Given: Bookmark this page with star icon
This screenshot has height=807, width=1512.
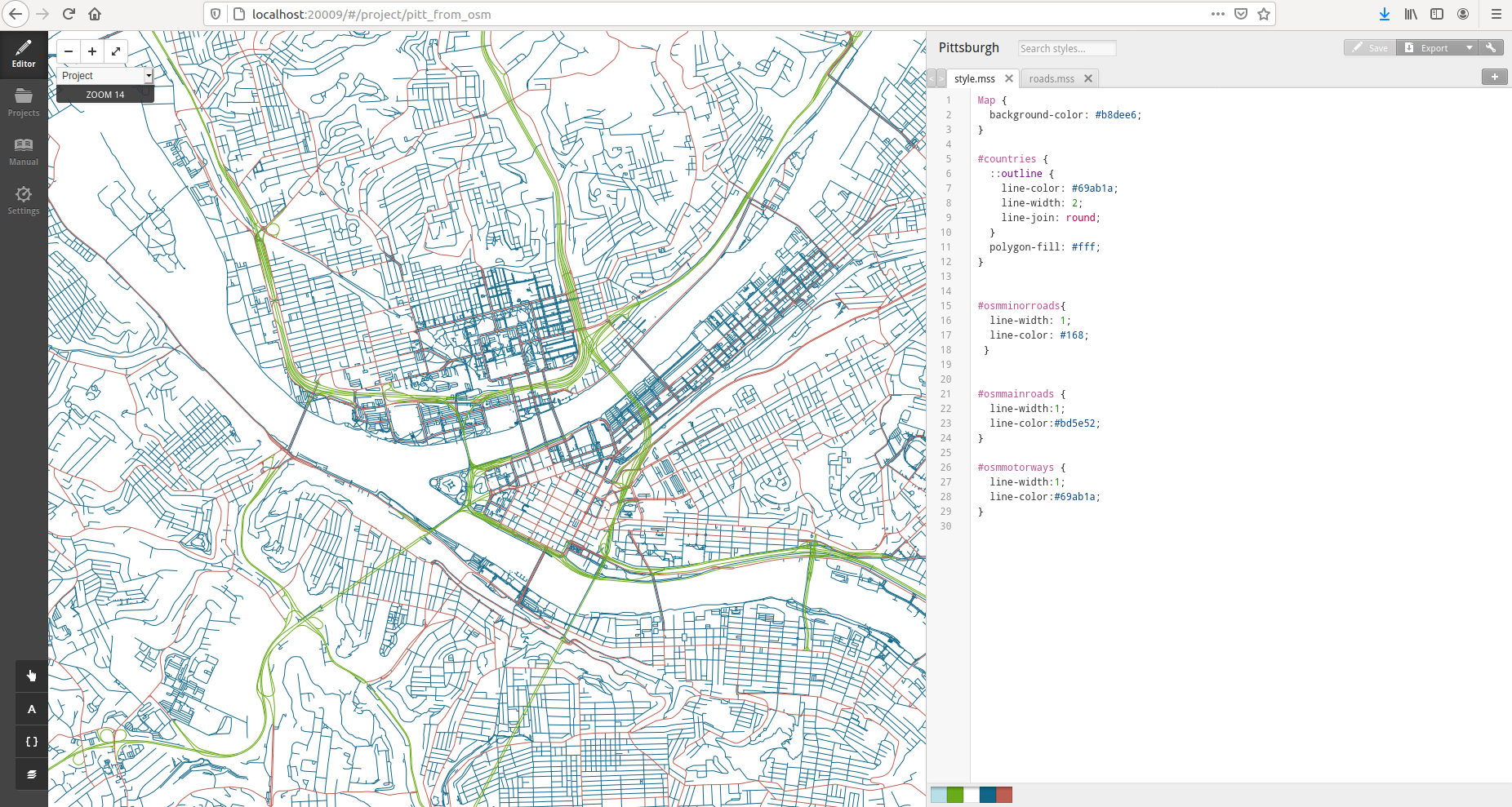Looking at the screenshot, I should click(1264, 14).
